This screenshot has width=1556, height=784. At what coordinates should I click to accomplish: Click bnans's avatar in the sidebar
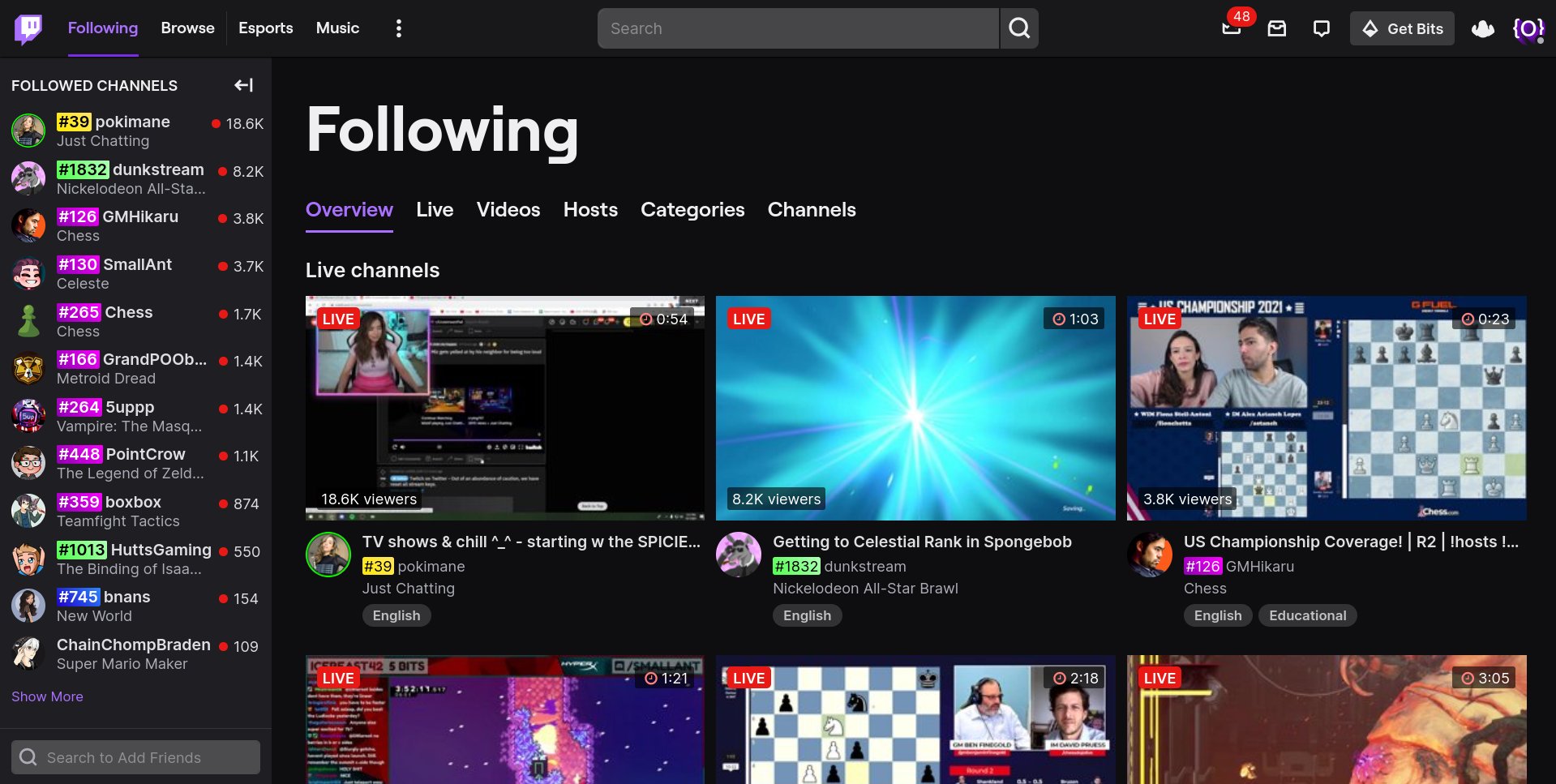(x=28, y=606)
